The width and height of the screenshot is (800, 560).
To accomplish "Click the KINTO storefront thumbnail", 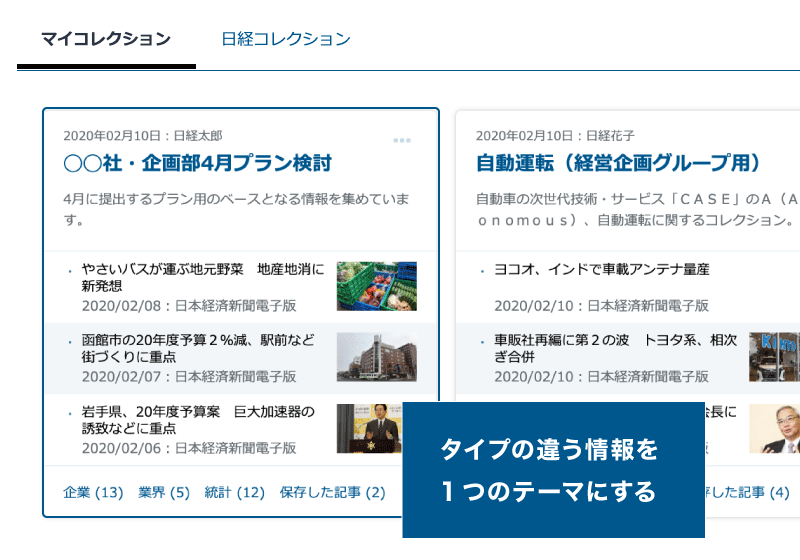I will tap(774, 357).
